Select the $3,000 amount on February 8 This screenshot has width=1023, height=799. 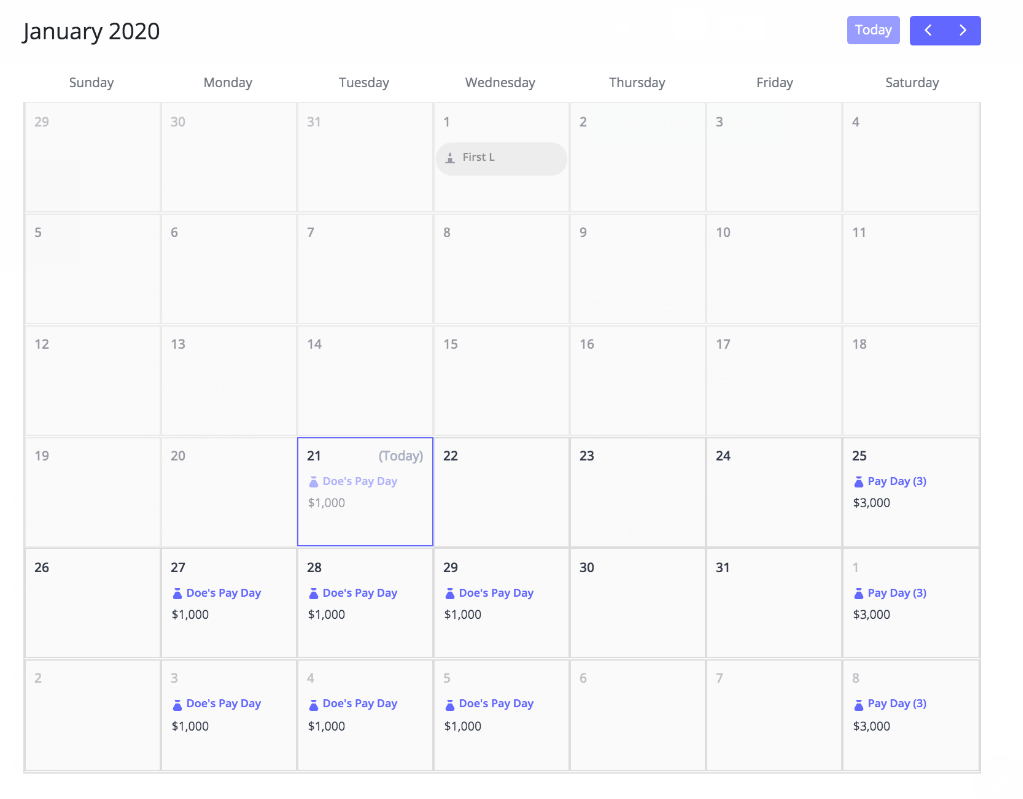point(872,726)
